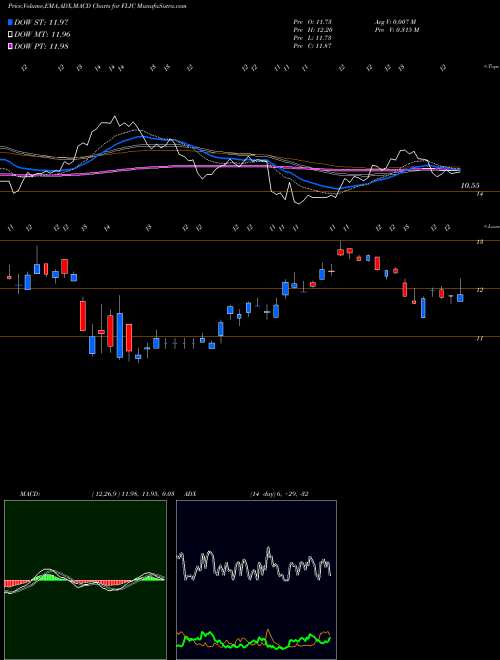Click the MACD parameters '(12,26,9) 11.98, 11.93, 0.03'

pyautogui.click(x=133, y=494)
